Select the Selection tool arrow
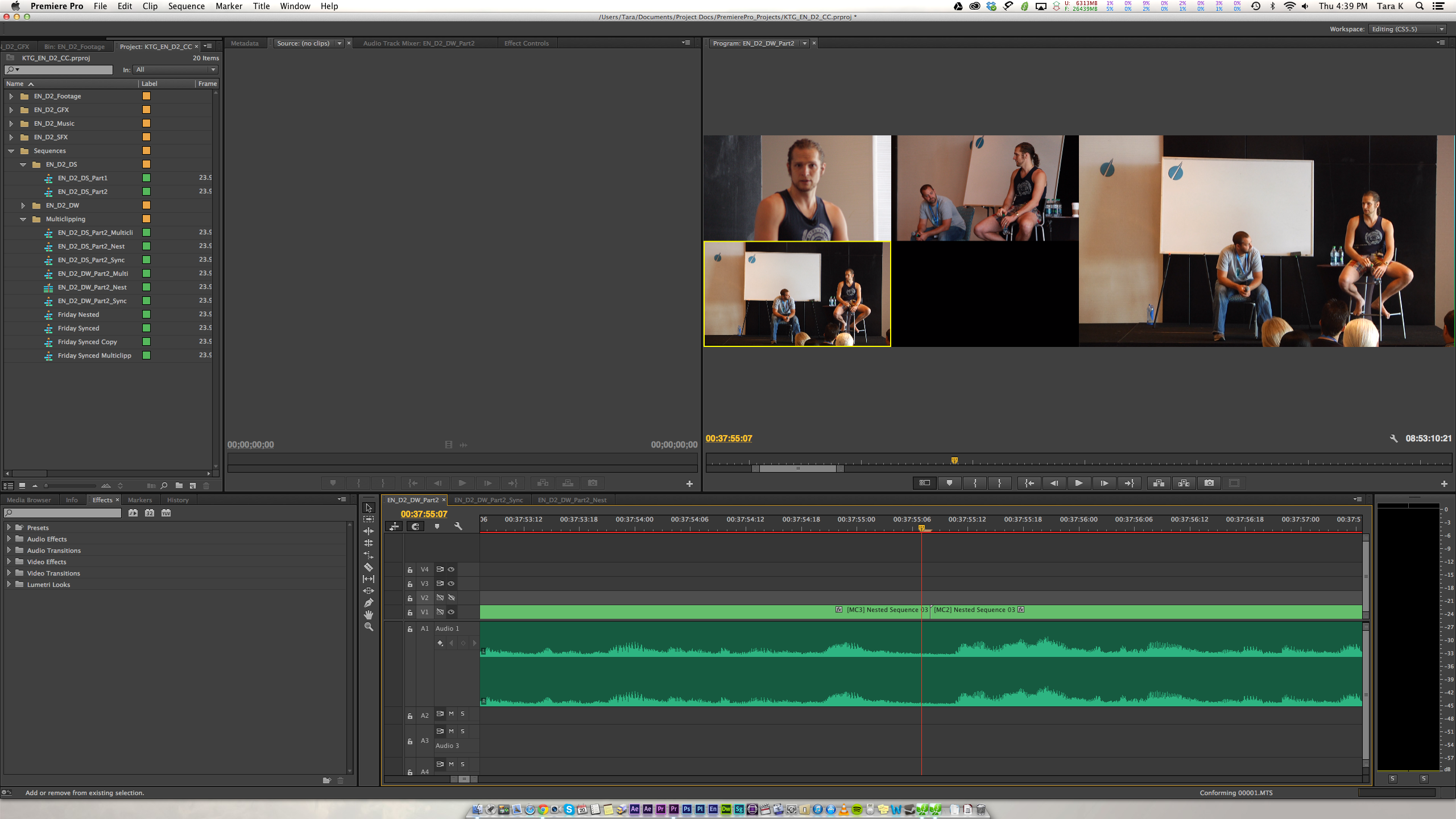Image resolution: width=1456 pixels, height=819 pixels. [x=369, y=507]
